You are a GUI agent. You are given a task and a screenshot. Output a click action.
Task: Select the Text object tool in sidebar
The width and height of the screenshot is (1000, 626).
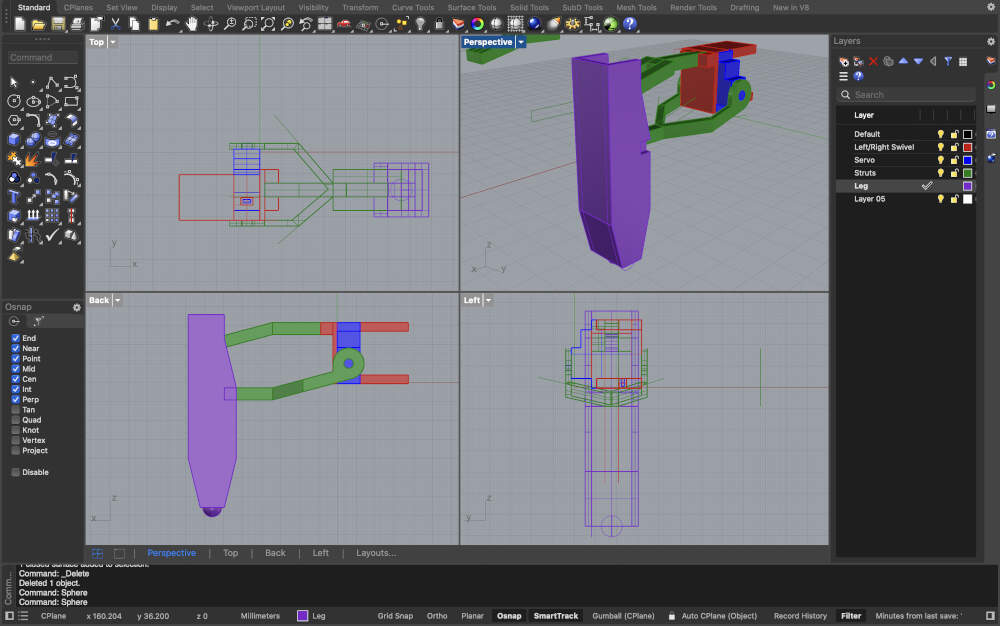point(14,197)
